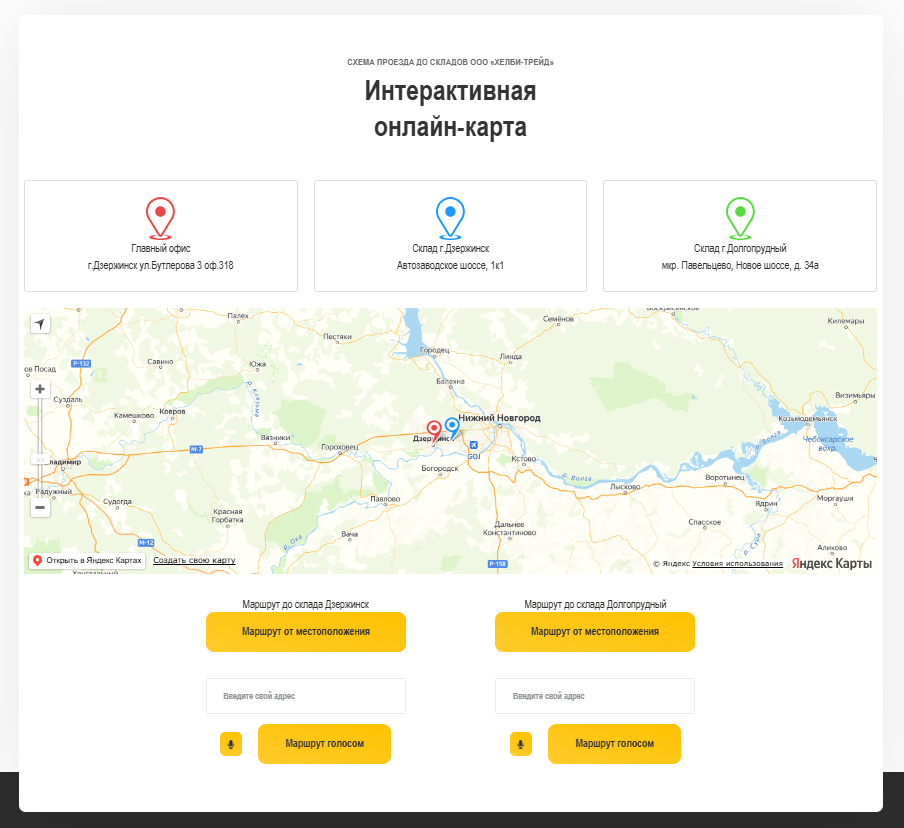The width and height of the screenshot is (904, 828).
Task: Open the map in Яндекс Картах
Action: (x=87, y=560)
